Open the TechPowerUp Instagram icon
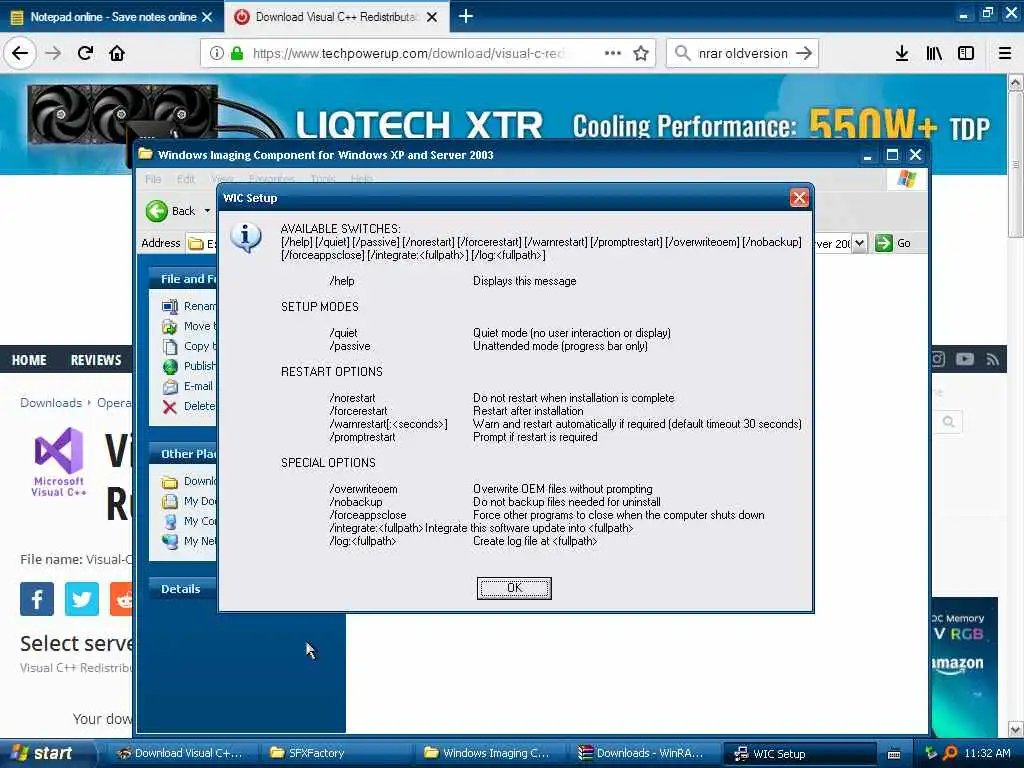This screenshot has height=768, width=1024. (x=938, y=359)
